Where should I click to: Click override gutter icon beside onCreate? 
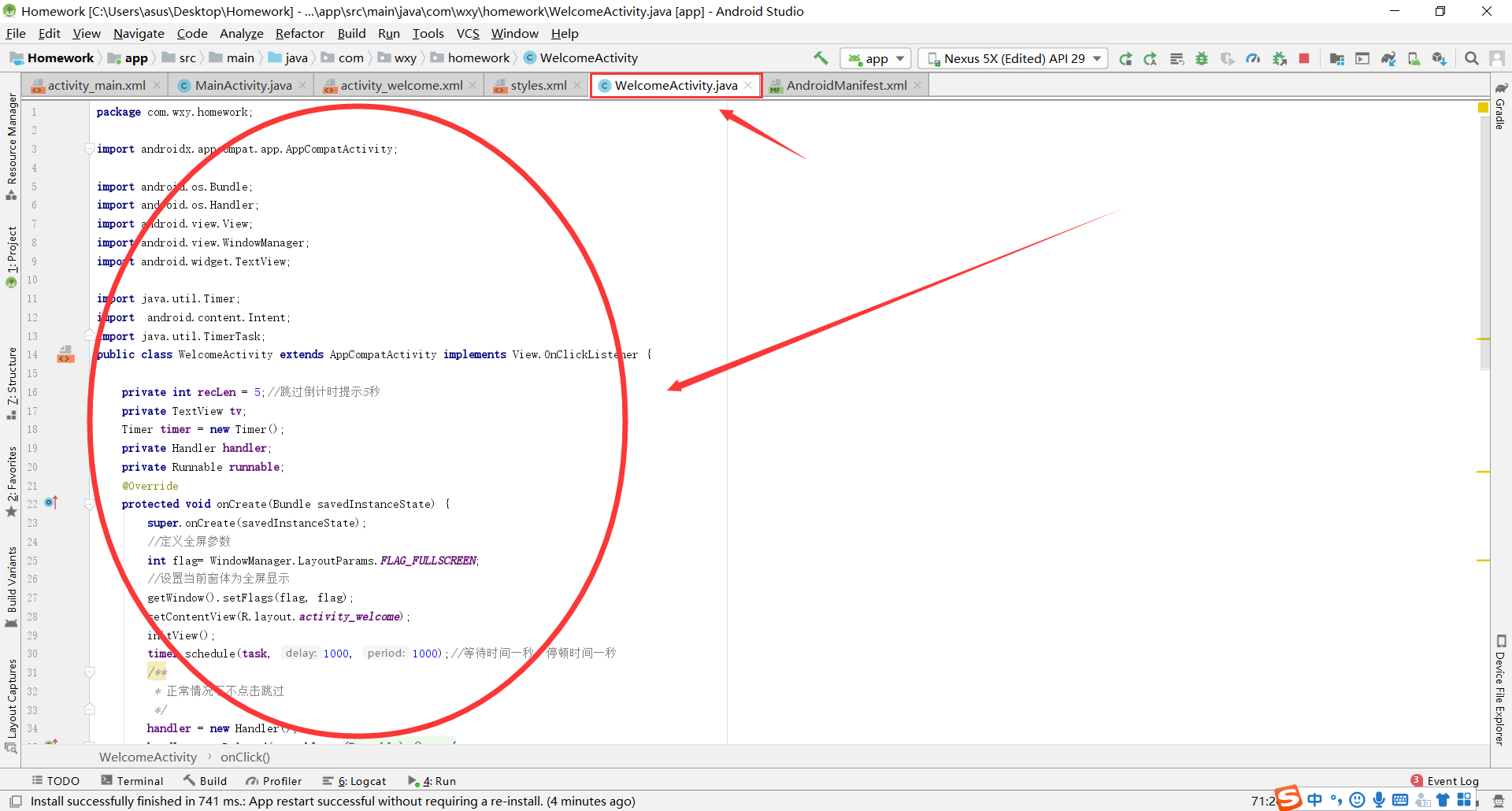(51, 503)
